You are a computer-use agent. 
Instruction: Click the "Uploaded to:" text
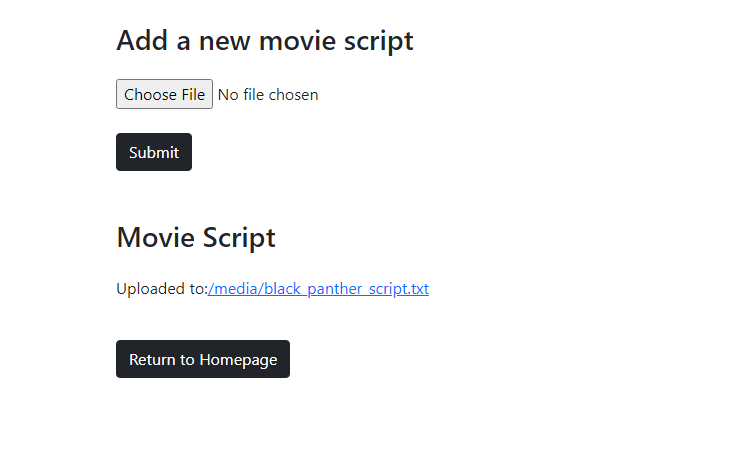click(x=161, y=289)
